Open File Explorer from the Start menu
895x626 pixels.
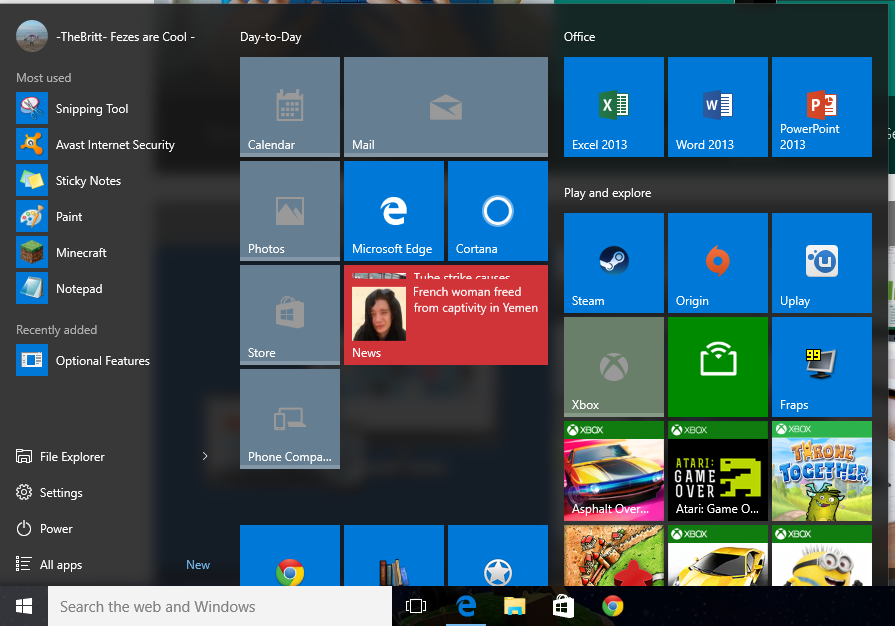pyautogui.click(x=61, y=456)
